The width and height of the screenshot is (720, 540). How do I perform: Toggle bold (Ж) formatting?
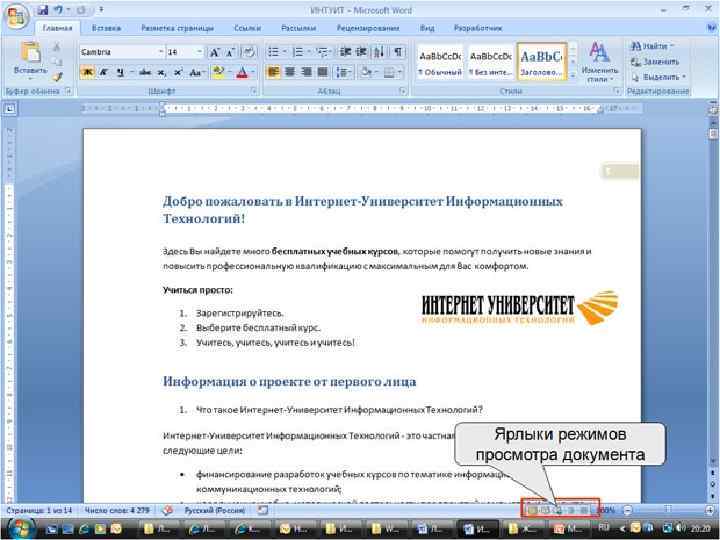(87, 73)
